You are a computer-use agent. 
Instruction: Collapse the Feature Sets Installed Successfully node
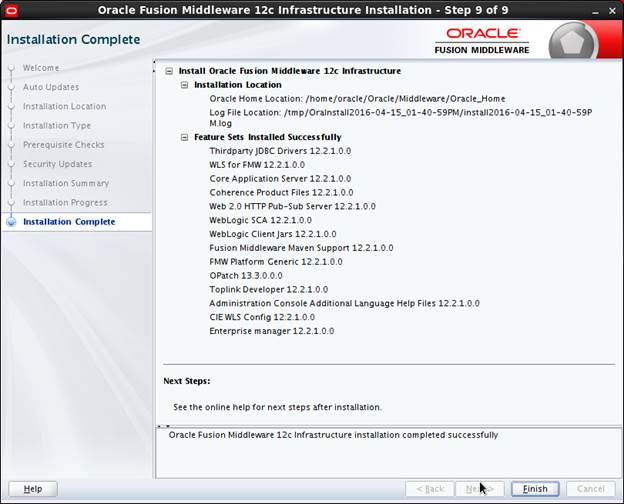click(x=185, y=137)
